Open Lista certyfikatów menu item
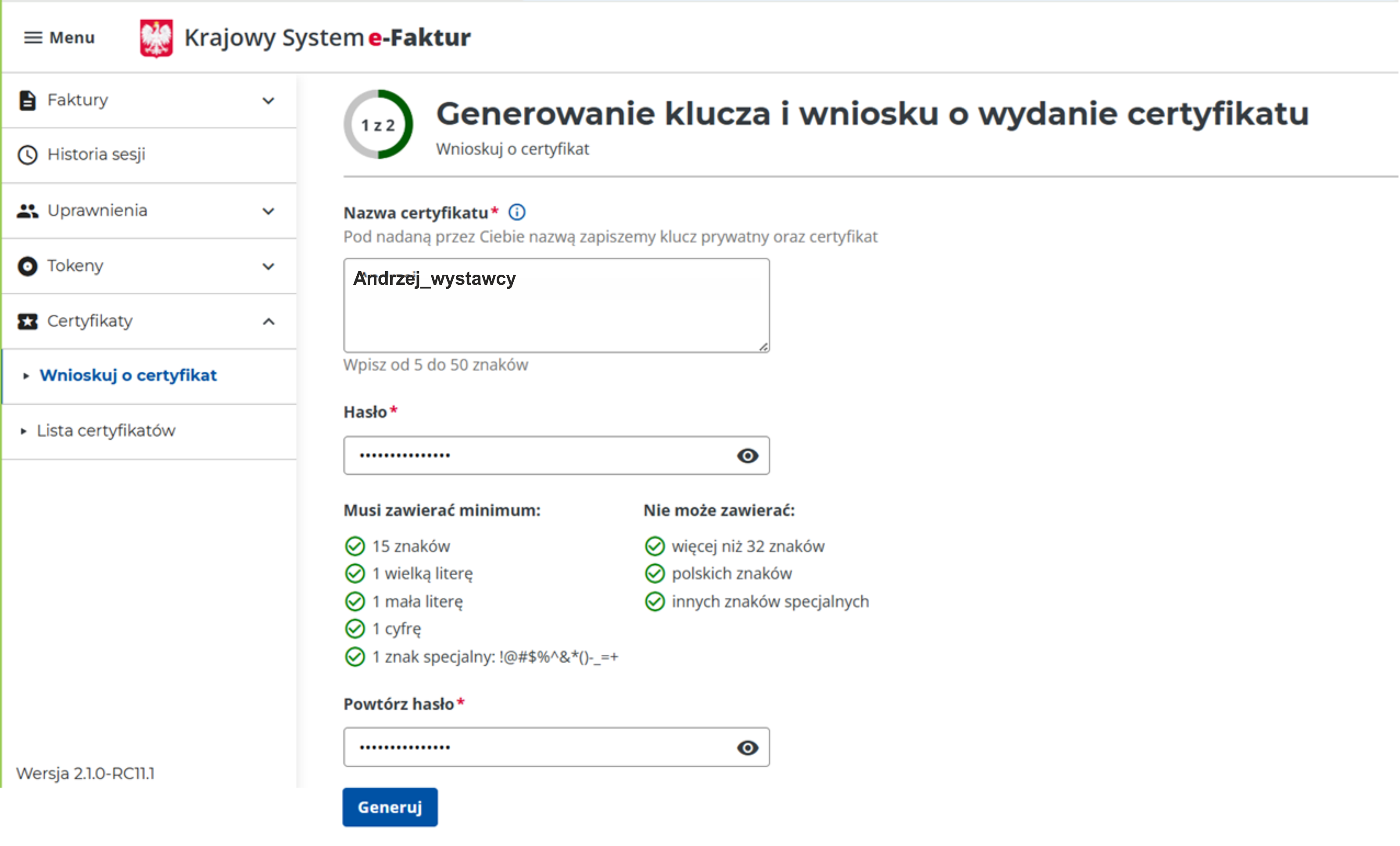The width and height of the screenshot is (1400, 846). click(106, 430)
